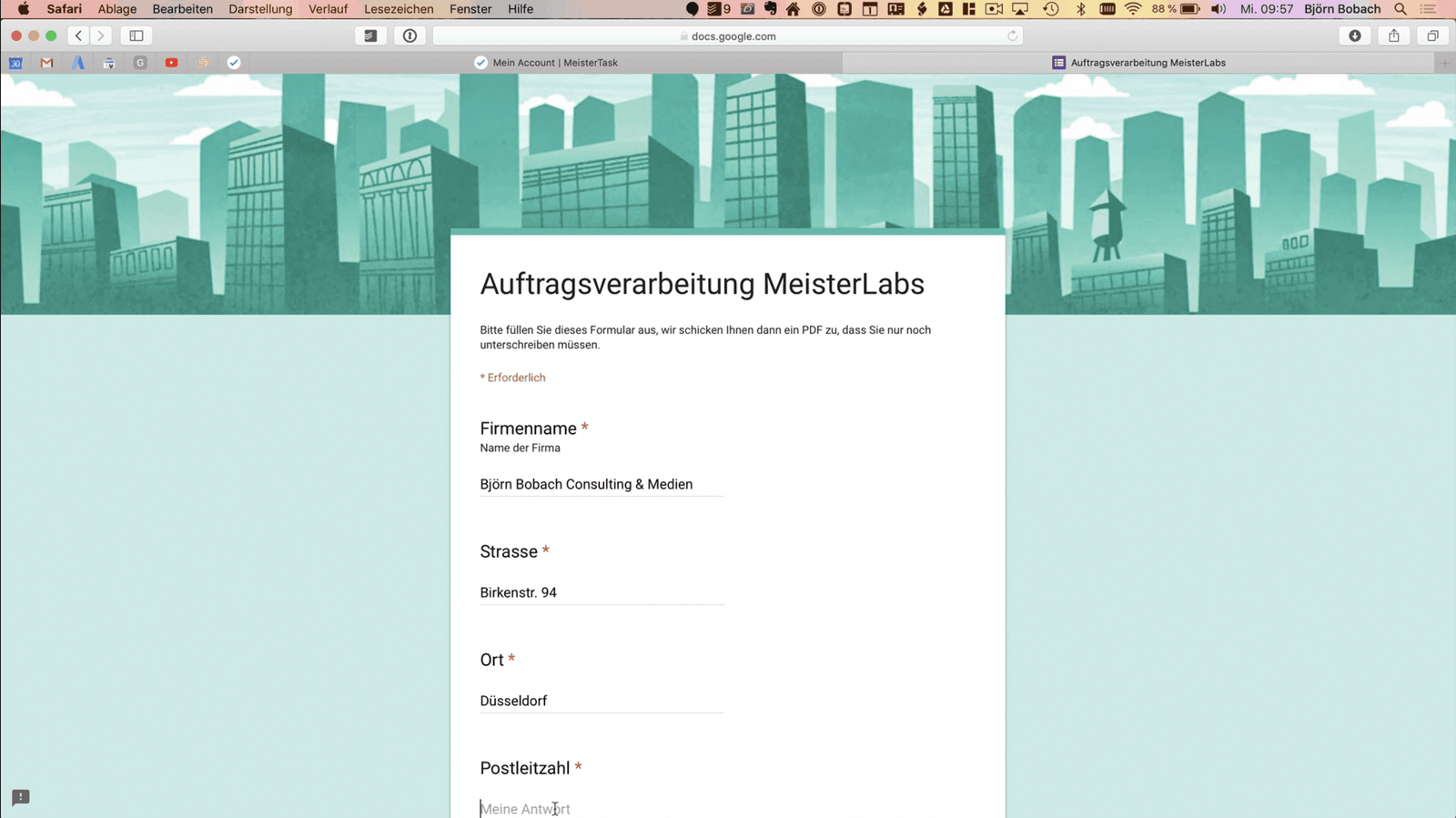Open the Ablage menu
This screenshot has height=818, width=1456.
[117, 9]
